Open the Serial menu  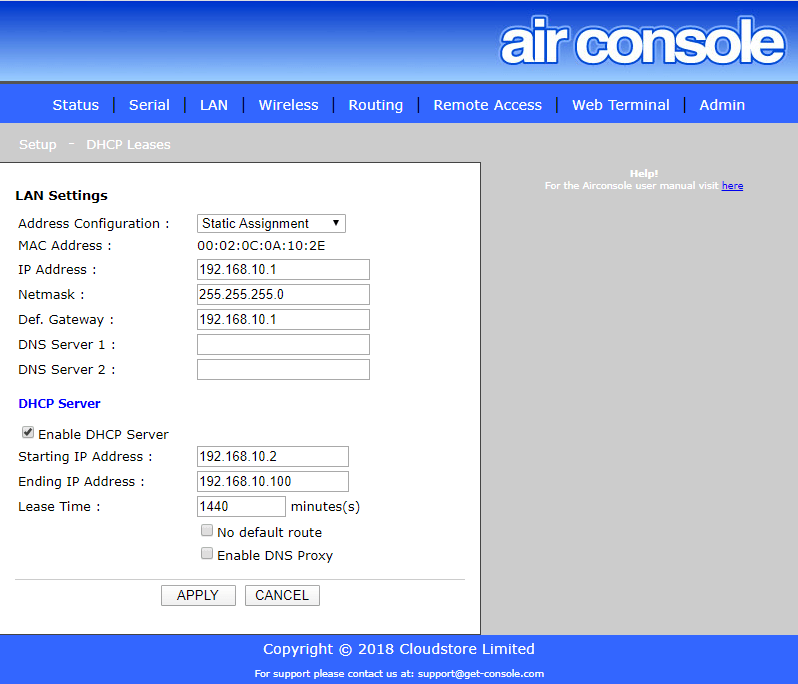pos(149,105)
